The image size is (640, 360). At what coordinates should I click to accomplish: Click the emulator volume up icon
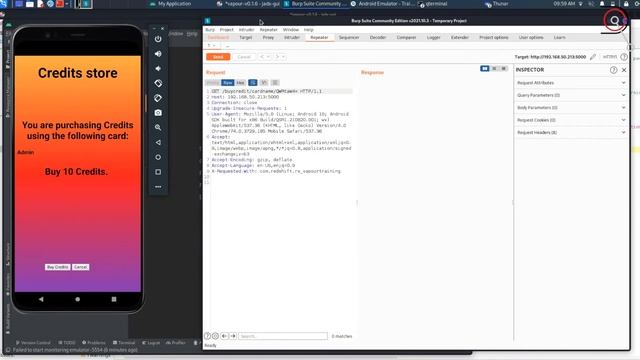[158, 54]
